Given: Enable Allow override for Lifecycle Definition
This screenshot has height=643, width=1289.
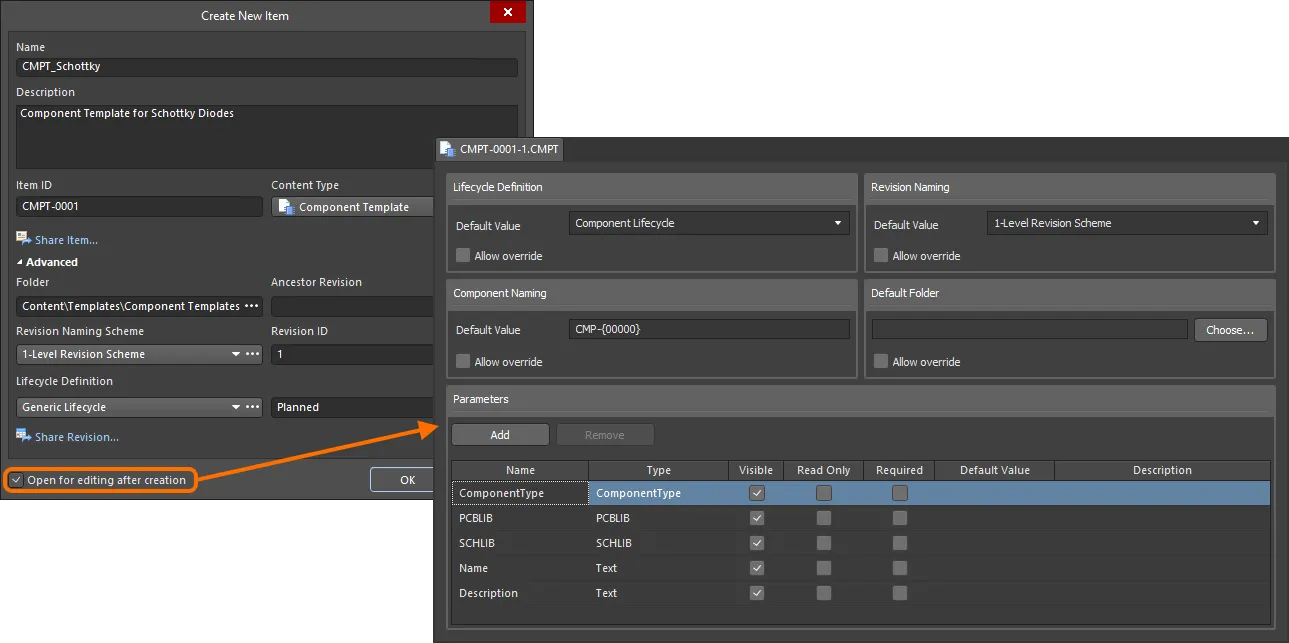Looking at the screenshot, I should tap(462, 255).
